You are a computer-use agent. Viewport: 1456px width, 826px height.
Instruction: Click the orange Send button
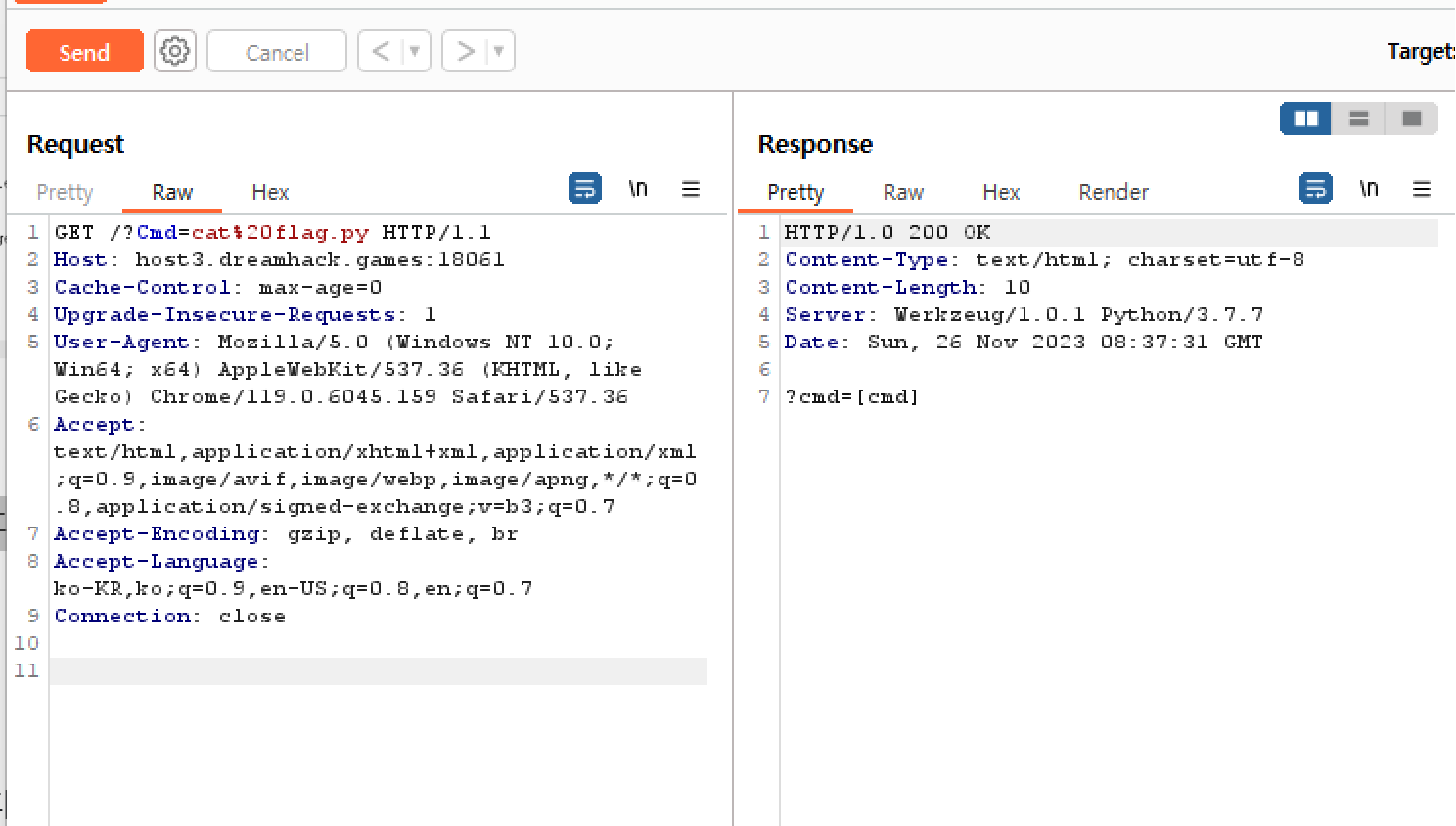click(84, 52)
